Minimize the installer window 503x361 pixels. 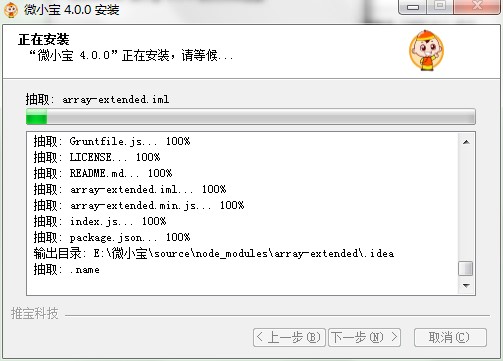(413, 7)
